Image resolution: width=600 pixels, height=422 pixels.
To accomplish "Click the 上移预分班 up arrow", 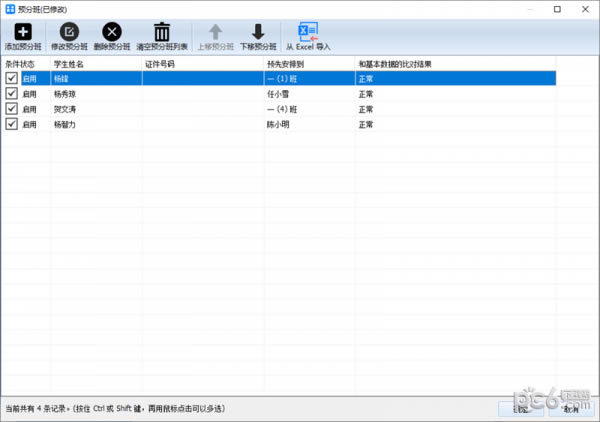I will pyautogui.click(x=215, y=31).
